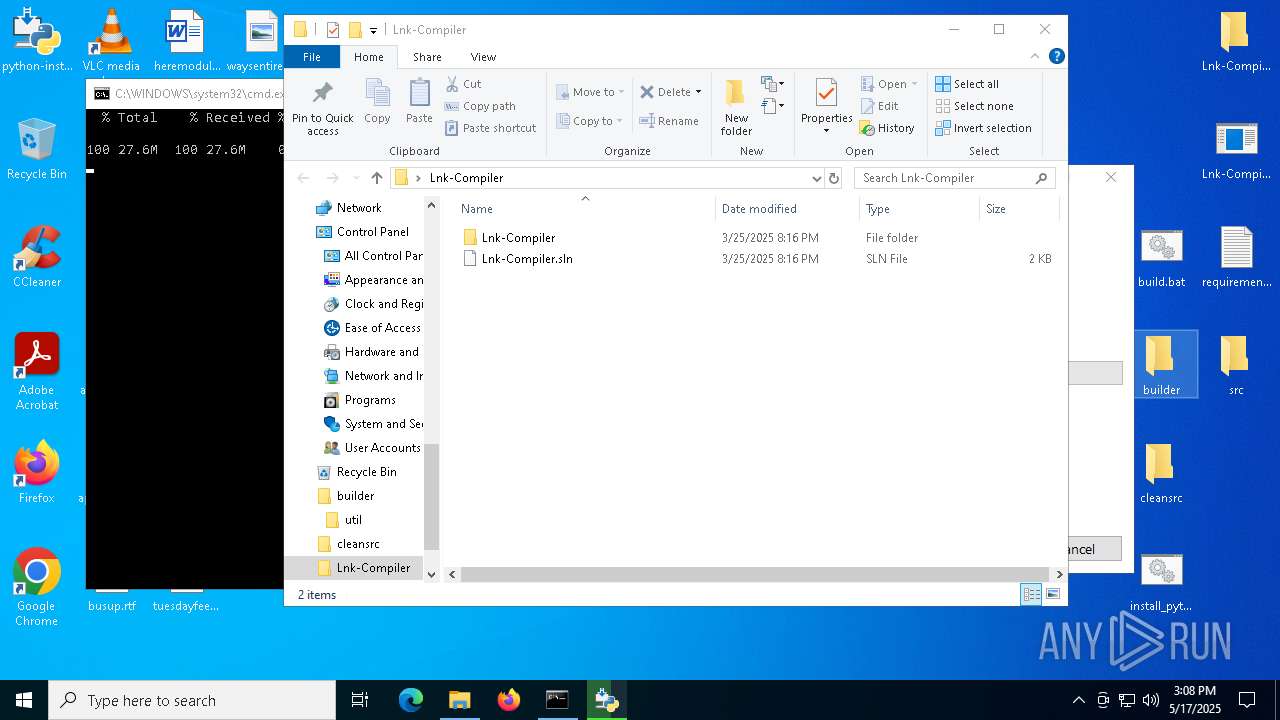Open the File menu

[x=312, y=57]
